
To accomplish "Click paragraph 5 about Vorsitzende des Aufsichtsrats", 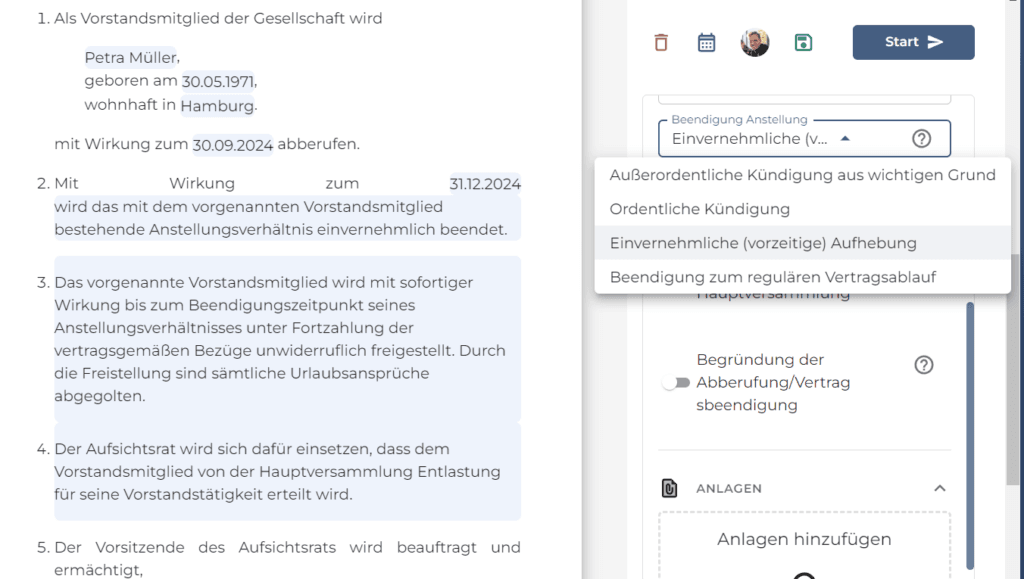I will (287, 558).
